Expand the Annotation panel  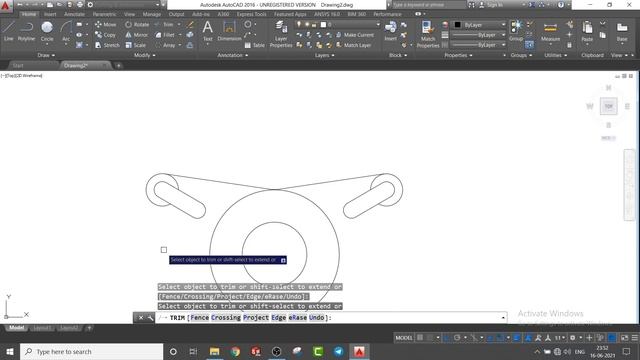tap(233, 55)
